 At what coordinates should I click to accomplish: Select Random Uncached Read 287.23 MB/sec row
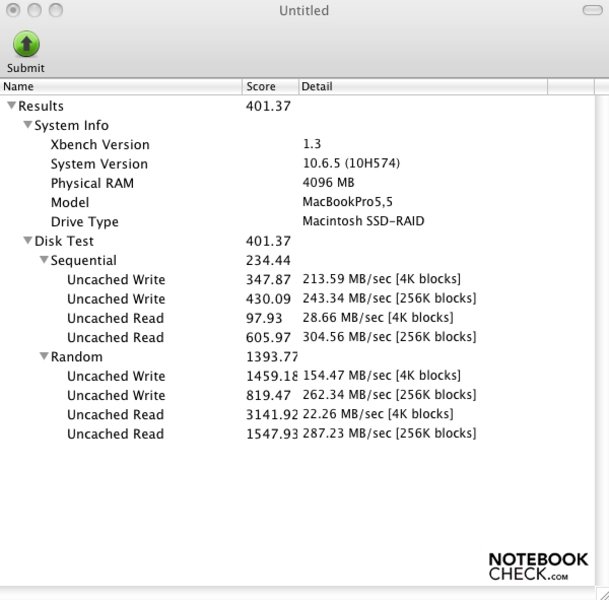coord(297,433)
